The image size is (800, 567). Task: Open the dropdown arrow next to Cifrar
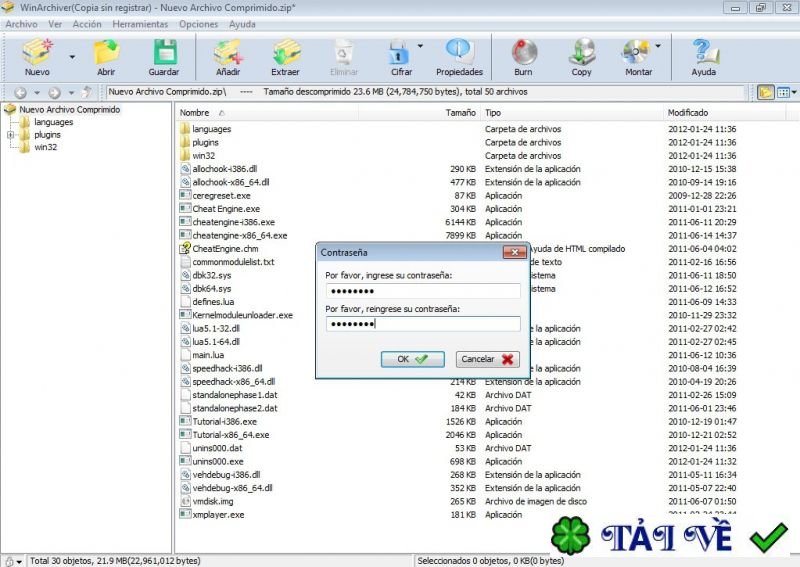click(x=420, y=46)
